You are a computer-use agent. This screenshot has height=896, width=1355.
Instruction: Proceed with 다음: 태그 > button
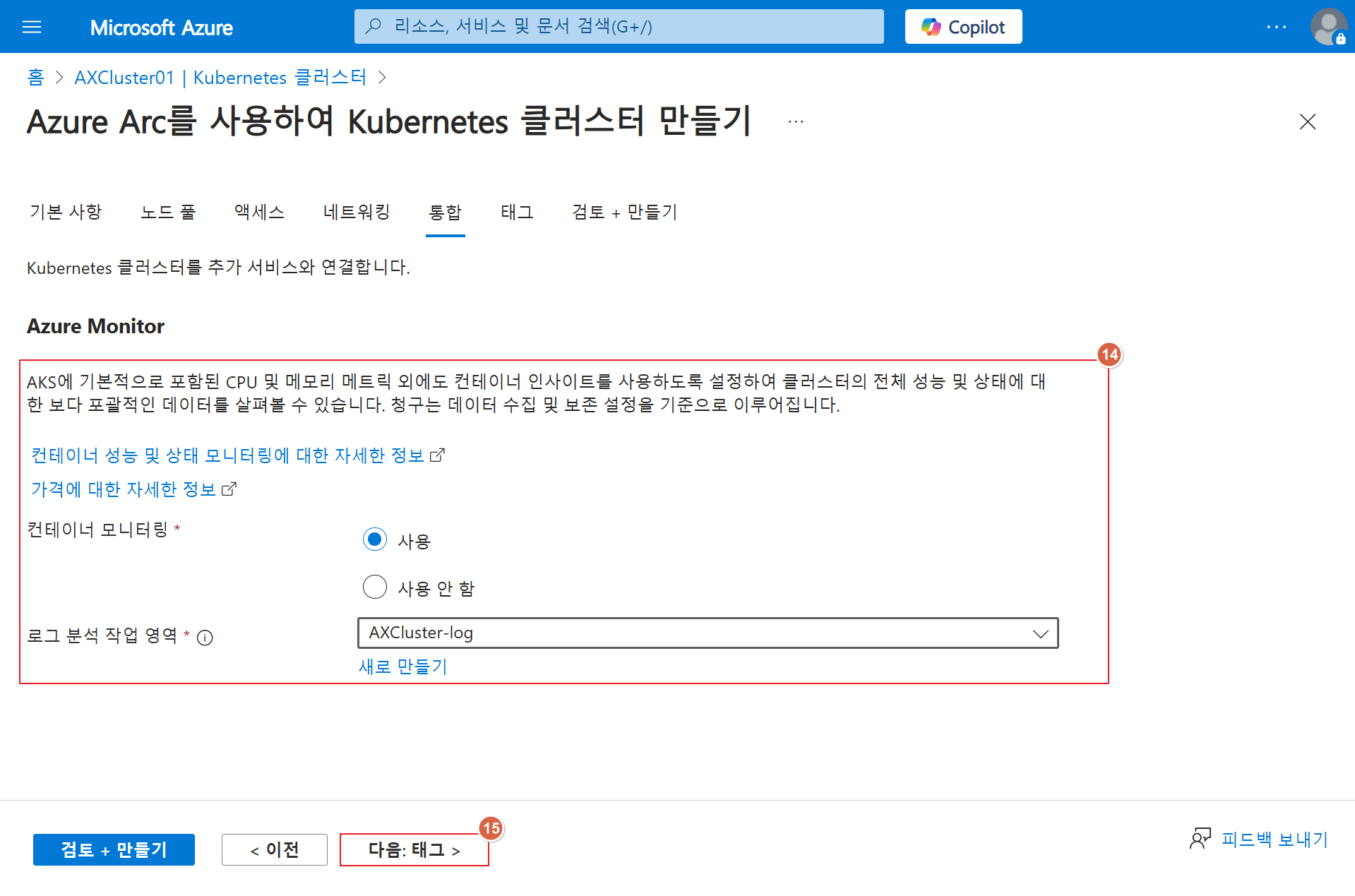tap(414, 849)
